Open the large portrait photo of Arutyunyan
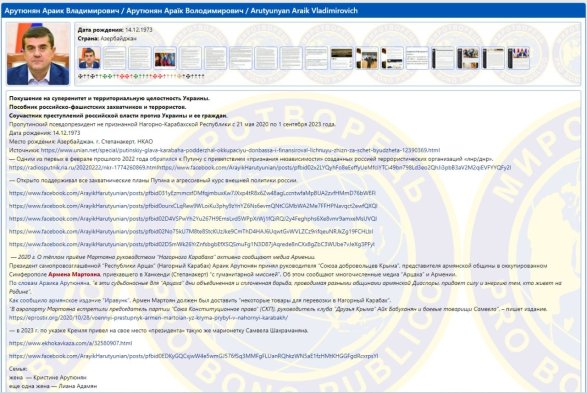The width and height of the screenshot is (587, 393). click(38, 54)
